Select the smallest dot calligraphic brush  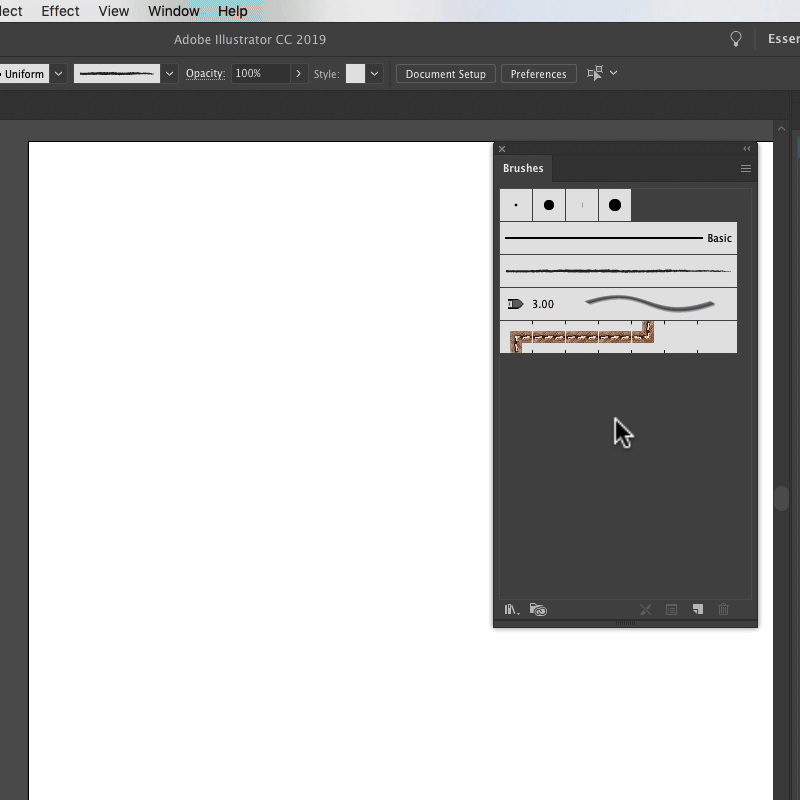point(516,205)
